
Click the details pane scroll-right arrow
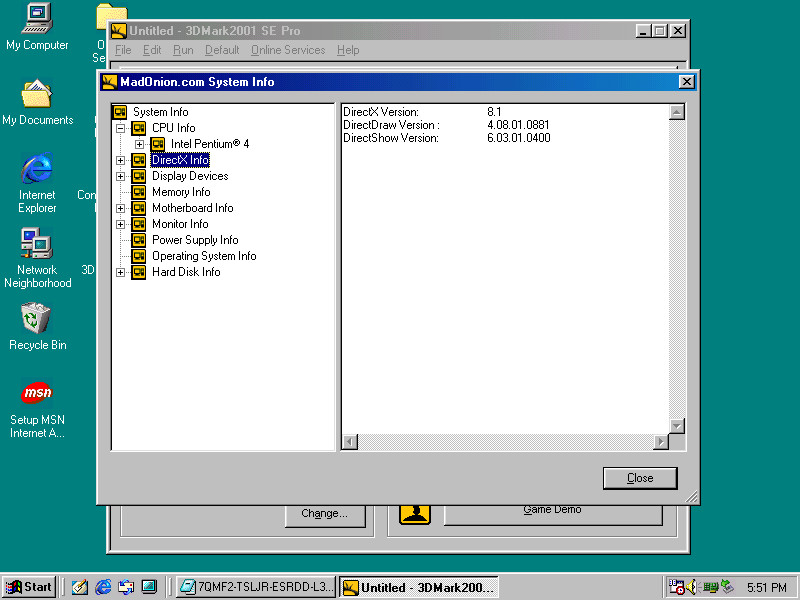(660, 441)
